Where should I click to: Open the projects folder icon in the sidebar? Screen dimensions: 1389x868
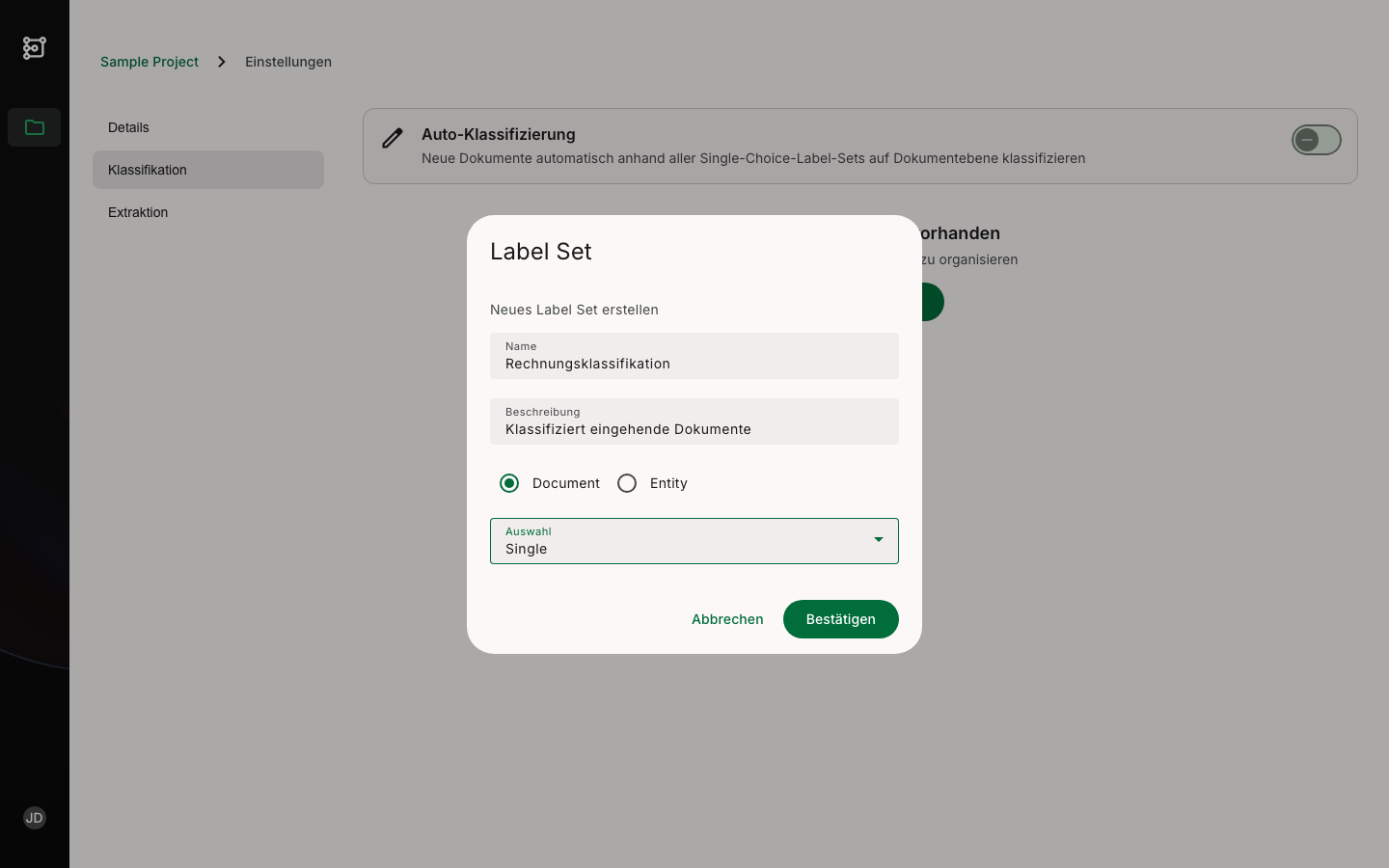(35, 127)
